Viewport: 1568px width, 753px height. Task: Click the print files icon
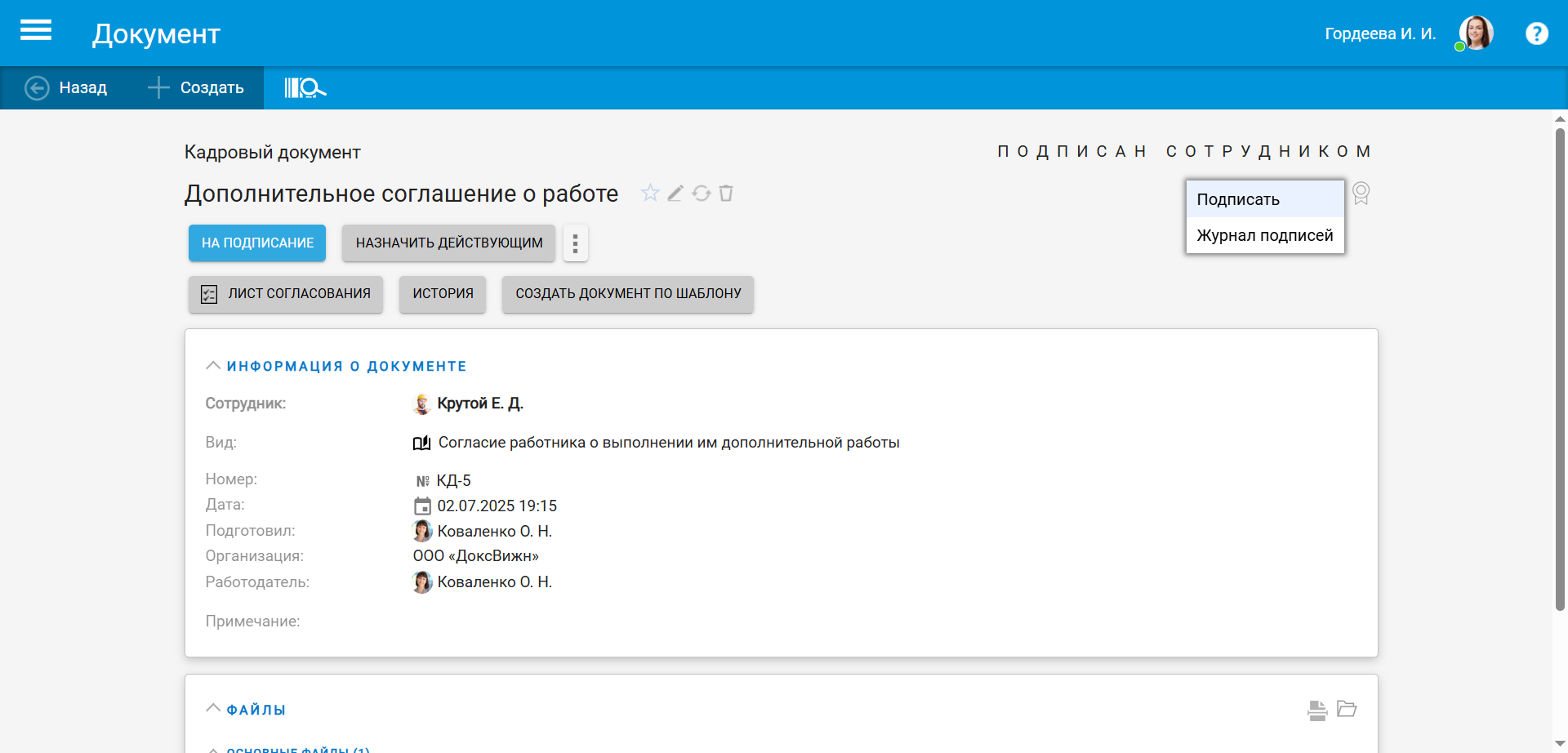point(1316,710)
